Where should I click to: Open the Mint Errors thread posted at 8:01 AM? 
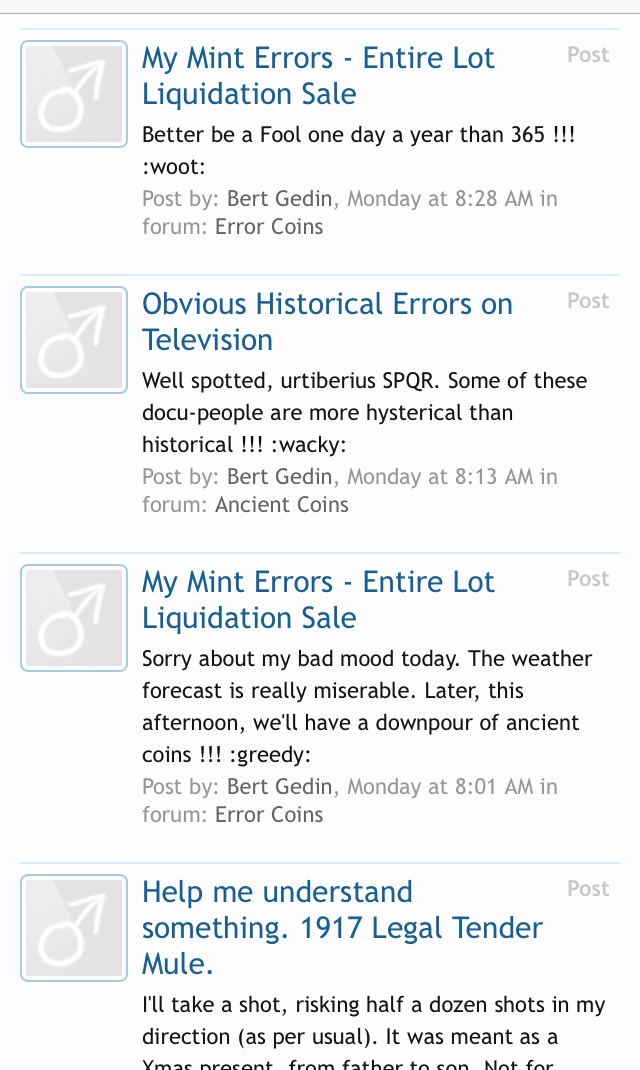click(318, 600)
